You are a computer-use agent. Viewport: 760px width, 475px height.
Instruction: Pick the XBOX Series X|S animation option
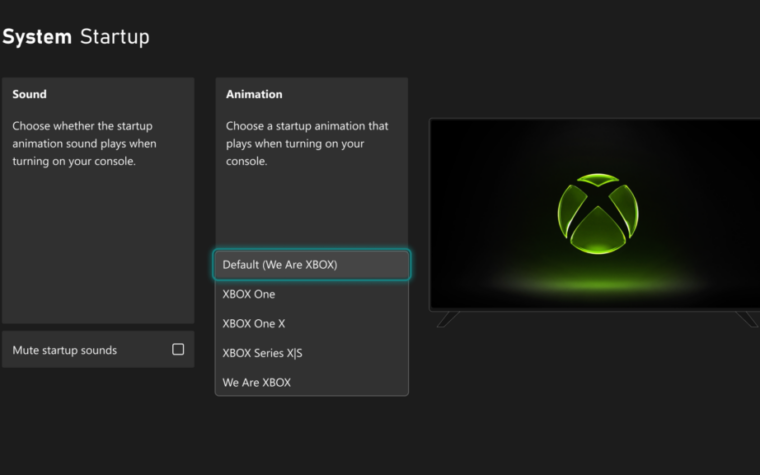point(312,353)
